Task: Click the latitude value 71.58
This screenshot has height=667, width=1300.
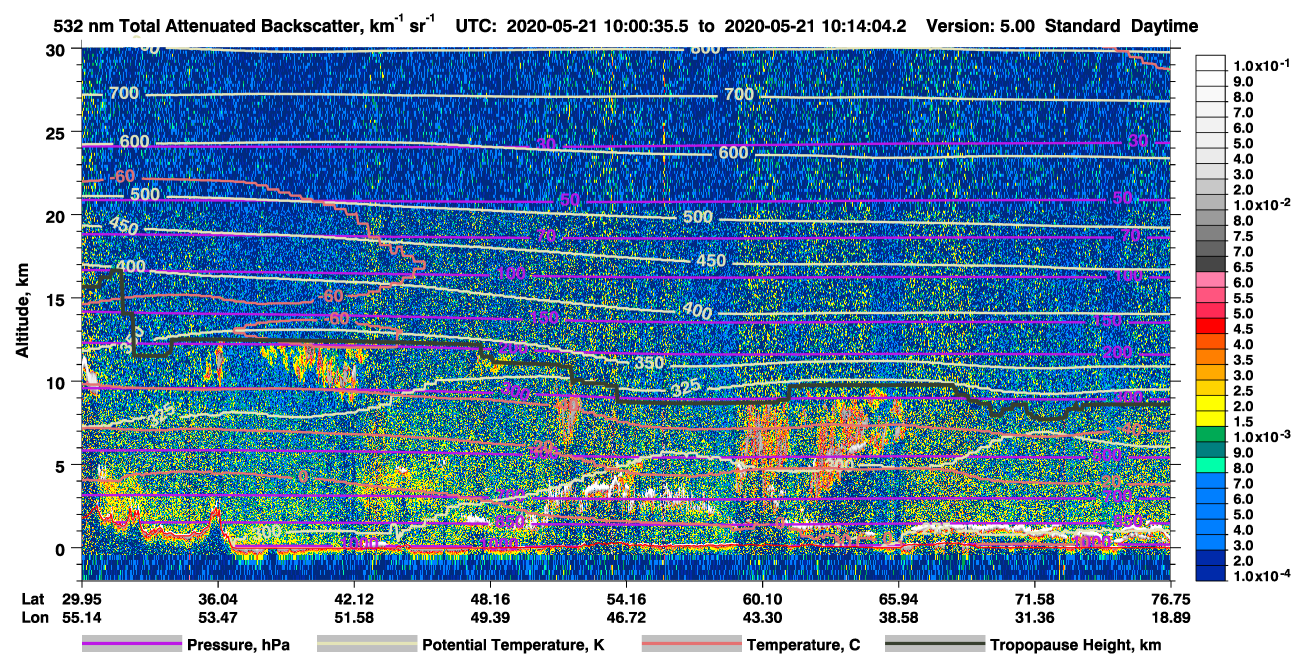Action: pyautogui.click(x=1034, y=599)
